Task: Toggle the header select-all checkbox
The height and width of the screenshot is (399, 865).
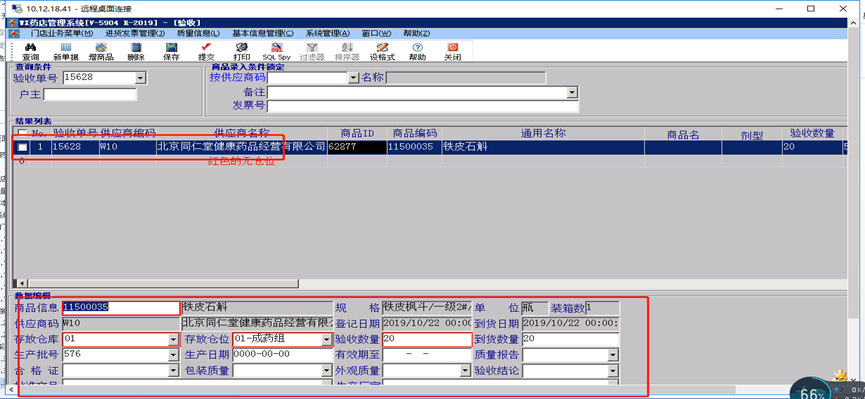Action: click(22, 133)
